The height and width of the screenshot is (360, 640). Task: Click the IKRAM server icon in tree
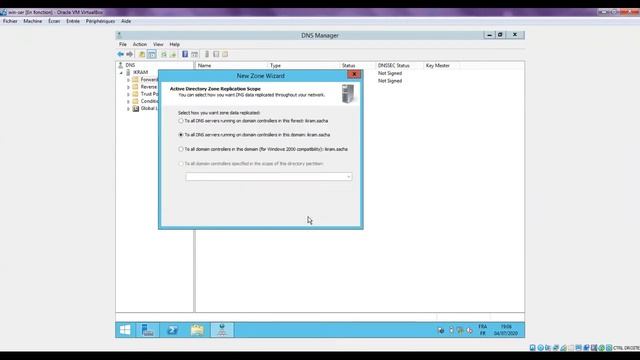click(128, 72)
